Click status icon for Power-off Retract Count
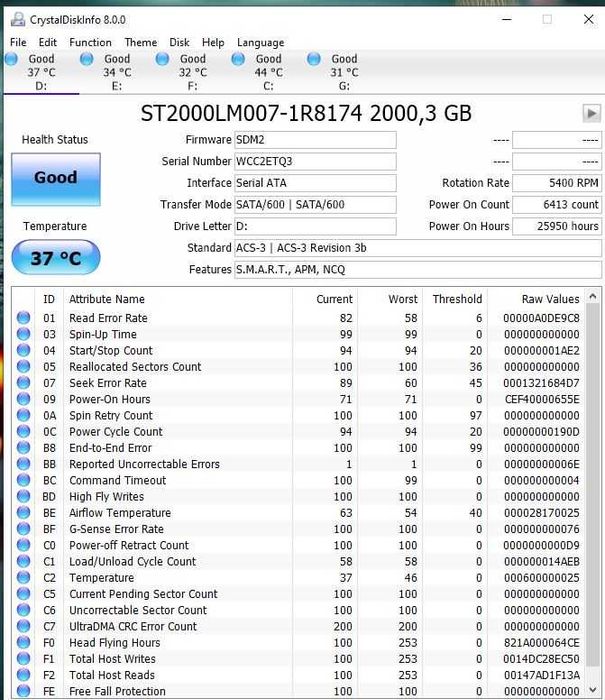Image resolution: width=605 pixels, height=700 pixels. pos(23,545)
